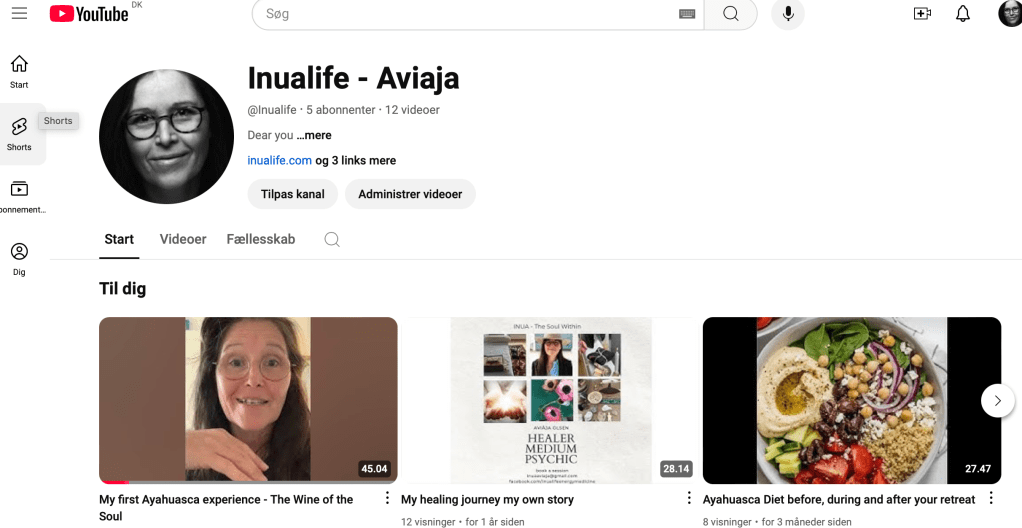Switch to the Videoer tab
1022x528 pixels.
183,239
